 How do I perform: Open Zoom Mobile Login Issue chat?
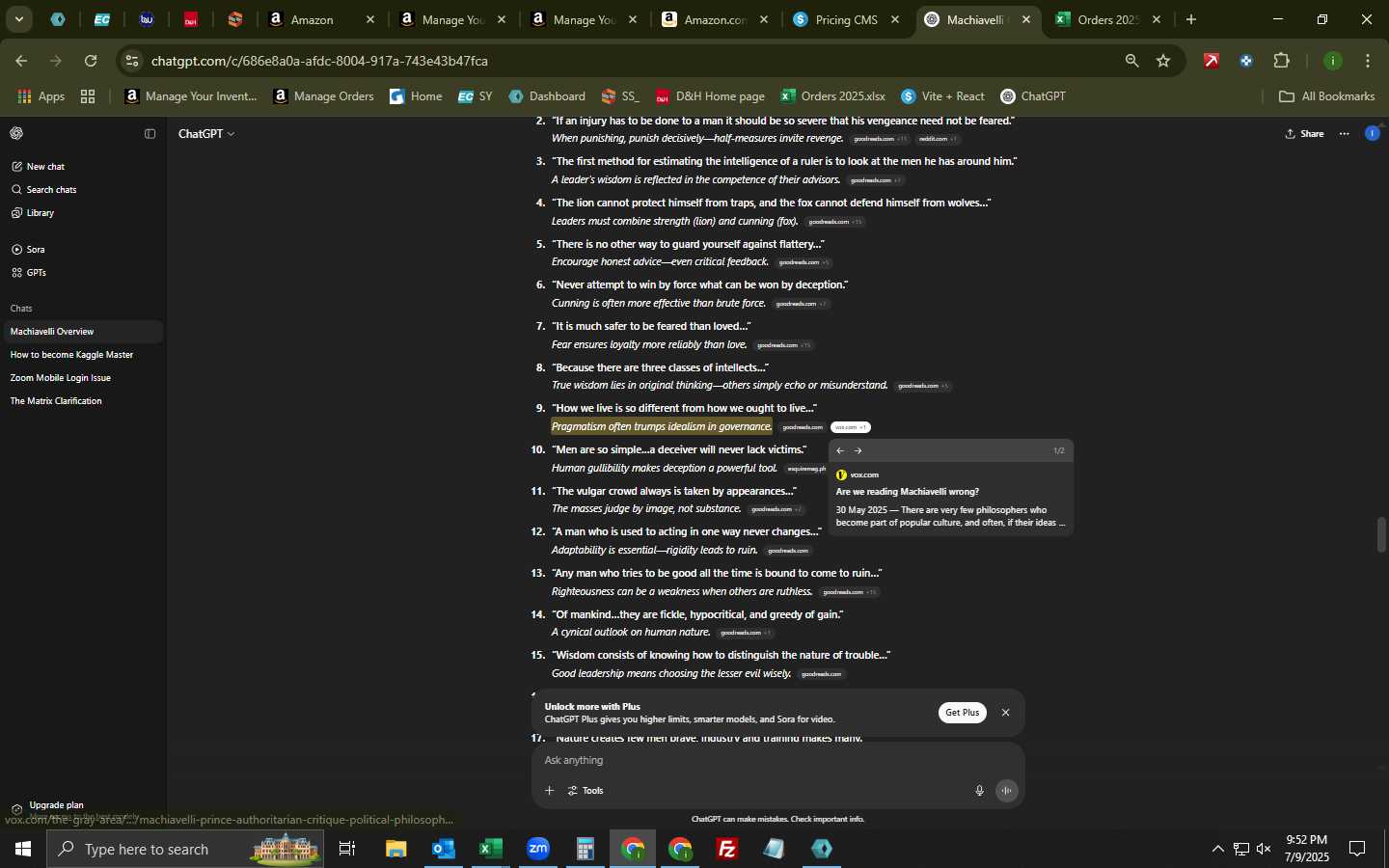[x=82, y=378]
